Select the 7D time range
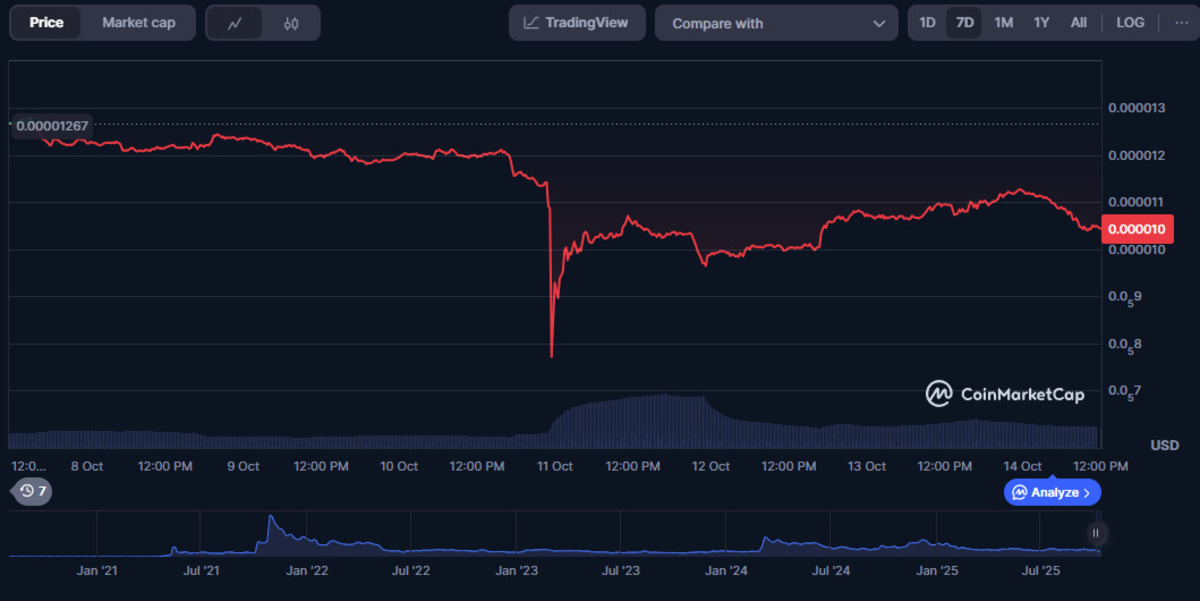The image size is (1200, 601). (964, 22)
